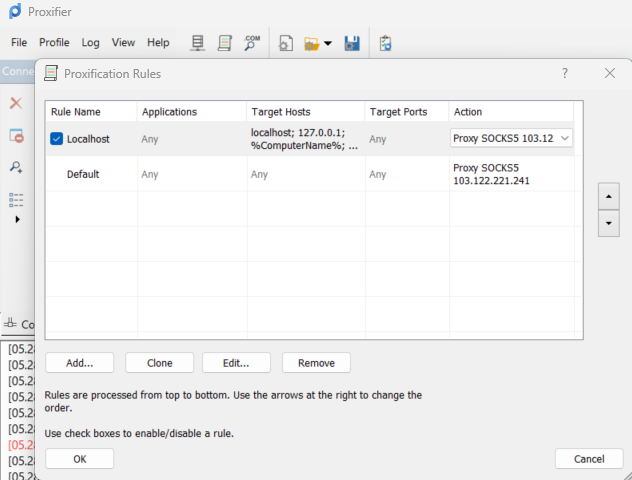
Task: Click the Add... button
Action: pyautogui.click(x=72, y=363)
